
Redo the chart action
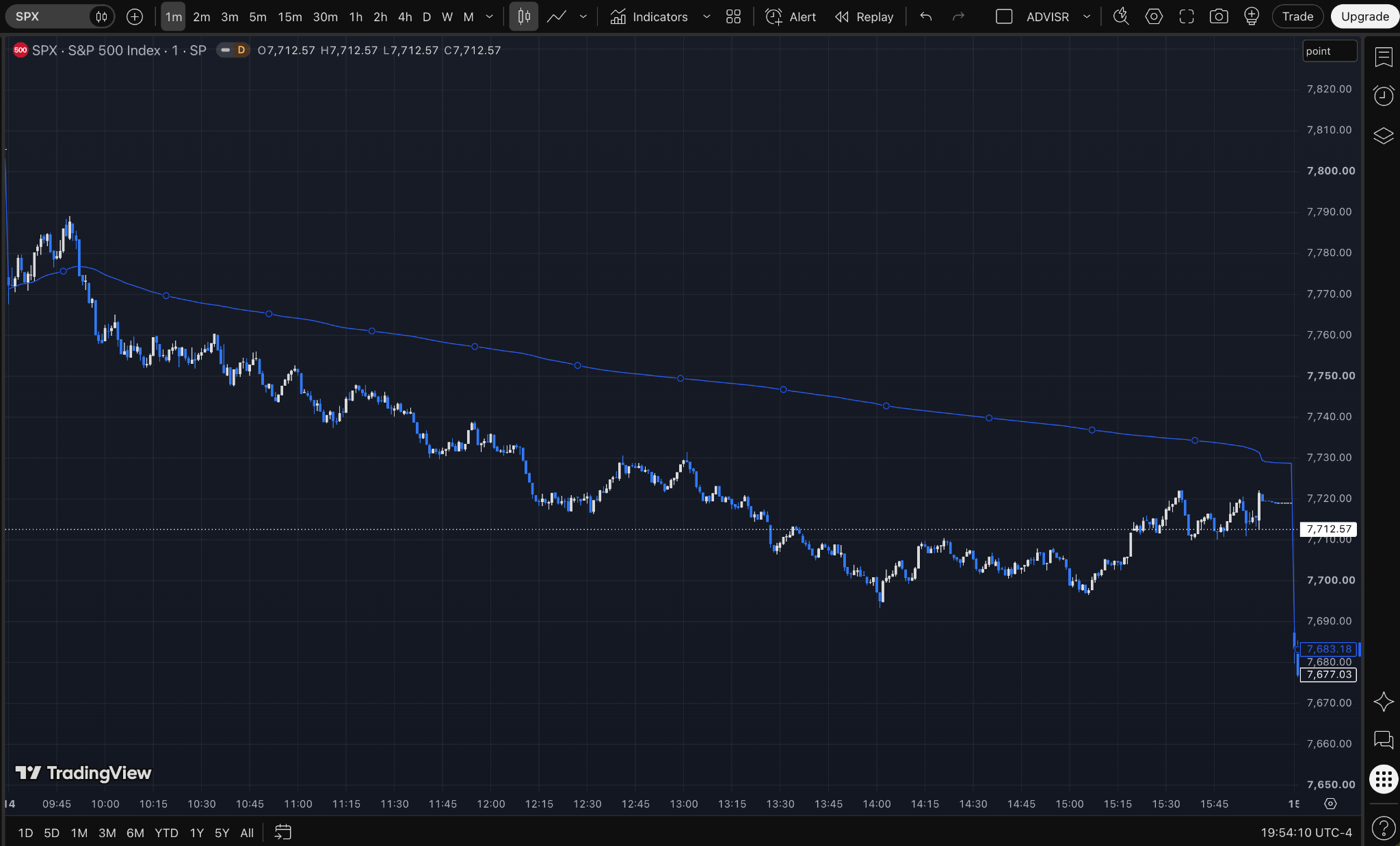(959, 16)
